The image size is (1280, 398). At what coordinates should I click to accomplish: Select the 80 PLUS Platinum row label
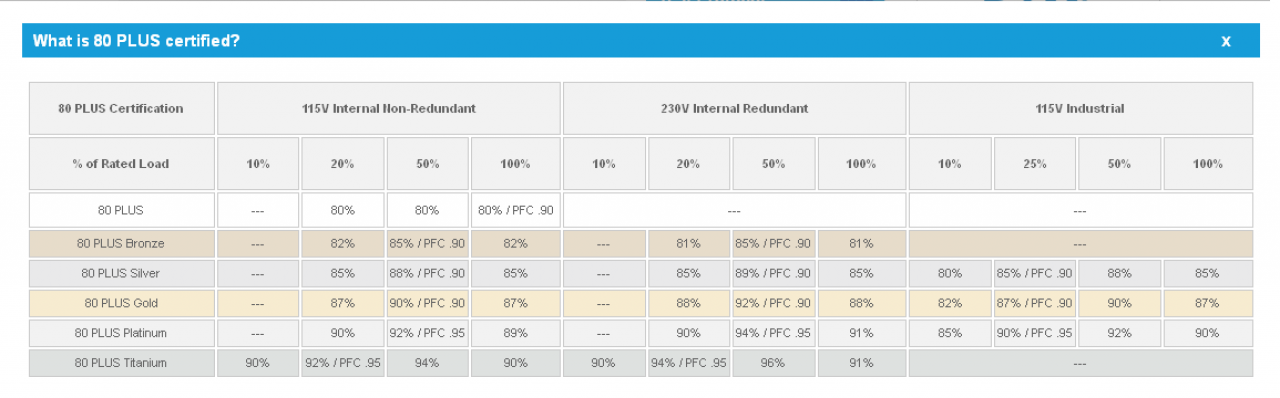[121, 333]
